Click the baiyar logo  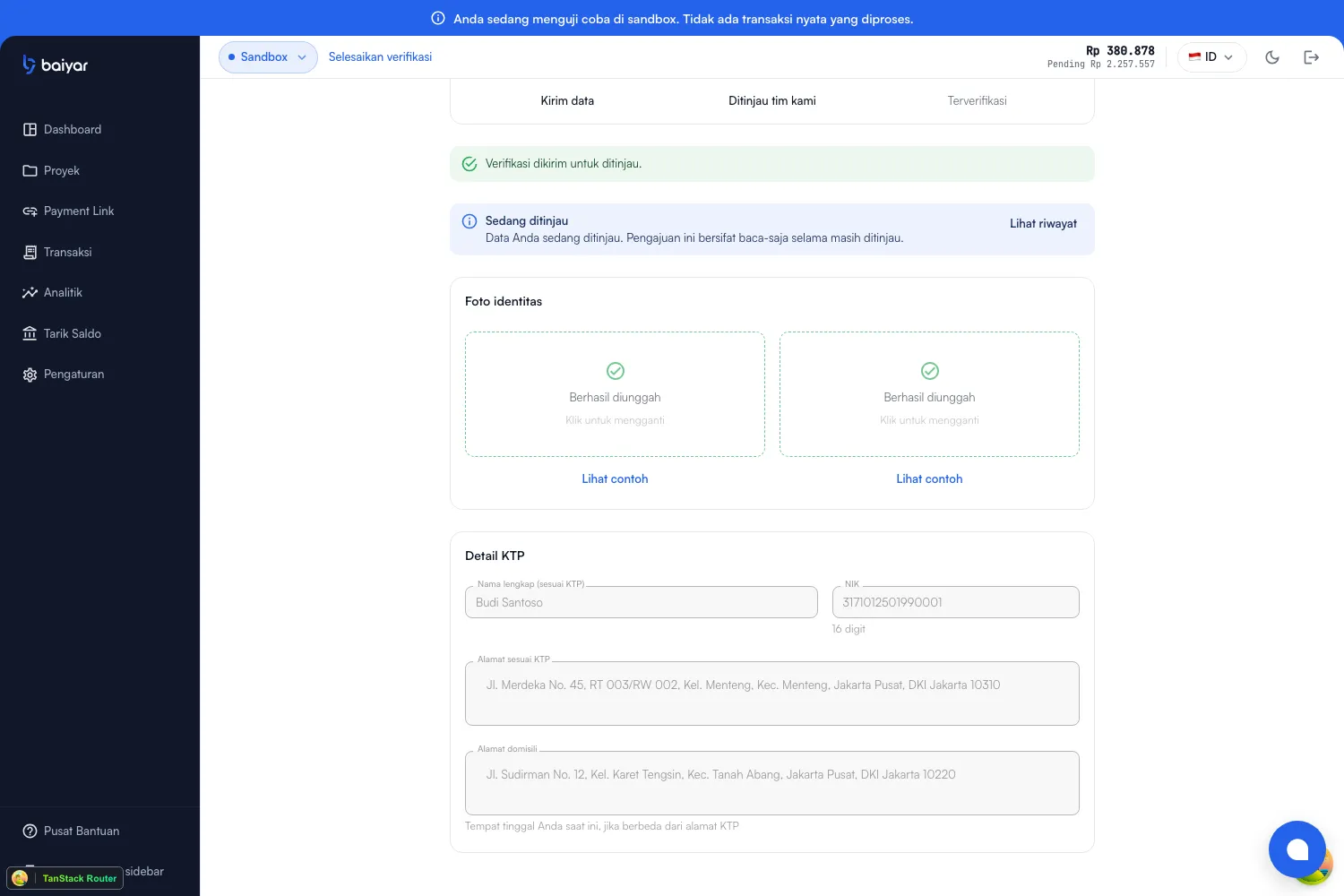tap(55, 65)
